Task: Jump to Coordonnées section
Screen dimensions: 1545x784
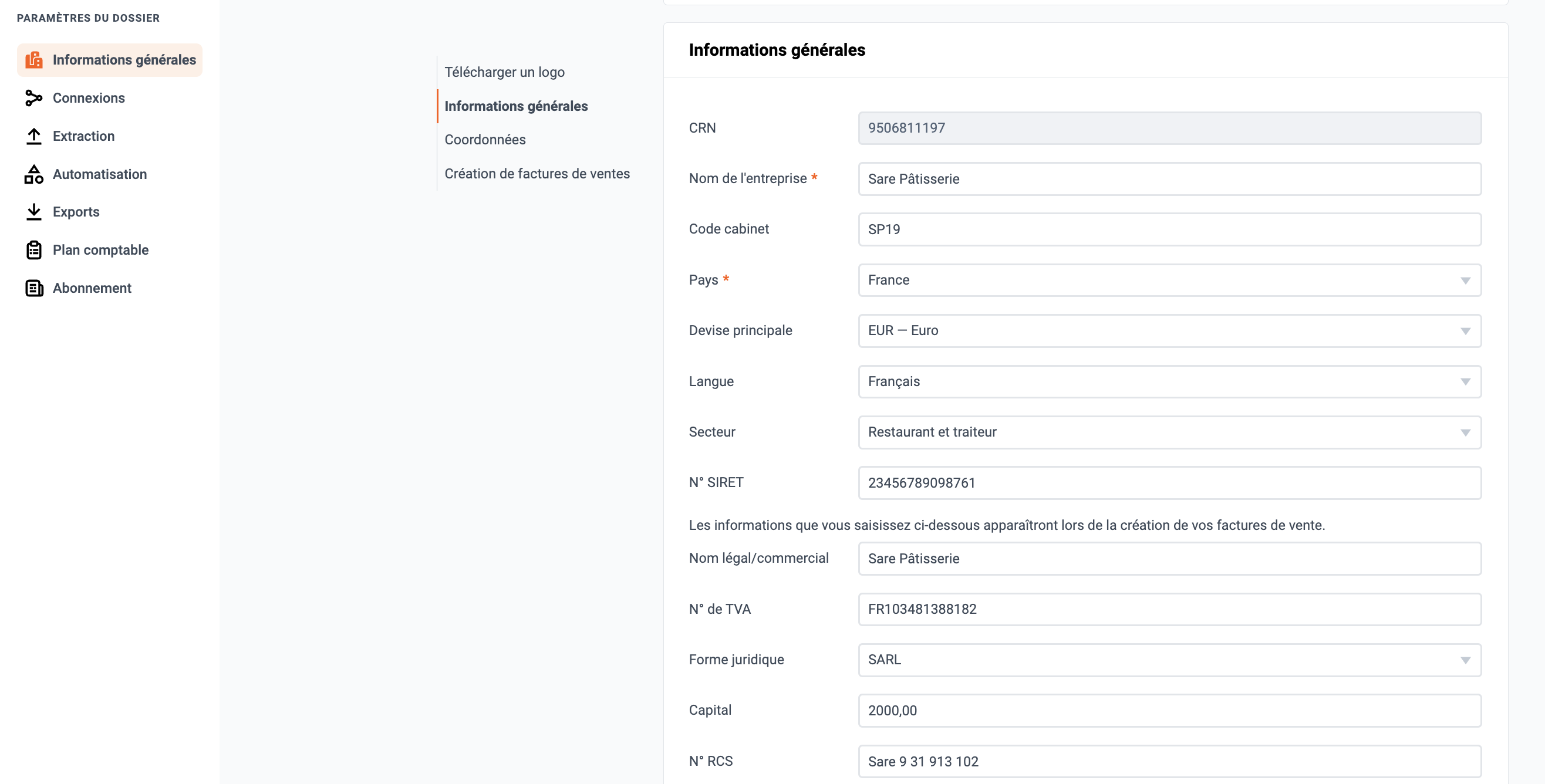Action: coord(485,140)
